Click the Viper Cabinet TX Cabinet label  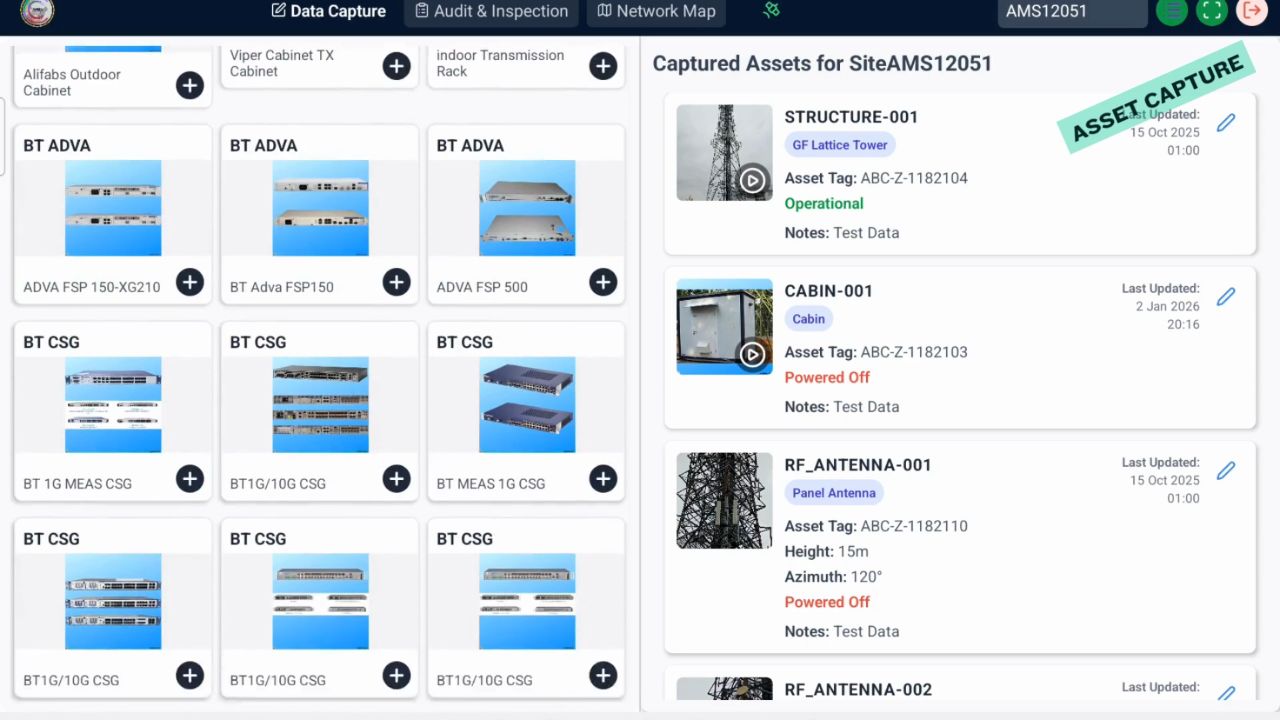click(282, 63)
